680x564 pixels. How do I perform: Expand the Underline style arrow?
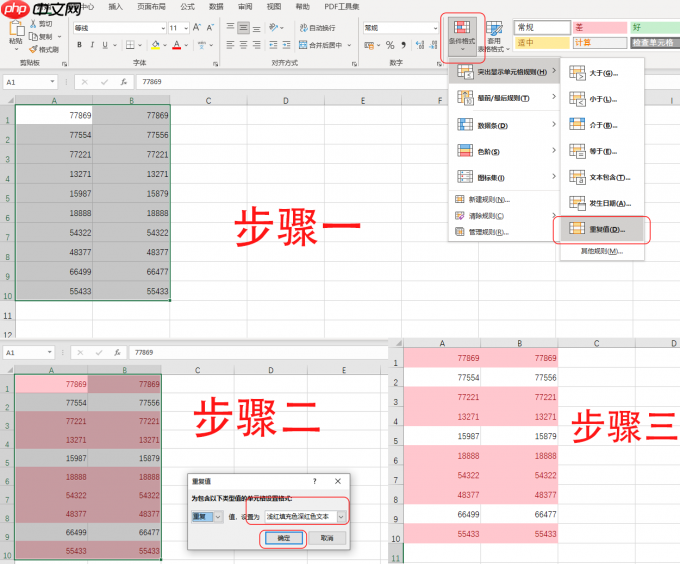coord(115,45)
